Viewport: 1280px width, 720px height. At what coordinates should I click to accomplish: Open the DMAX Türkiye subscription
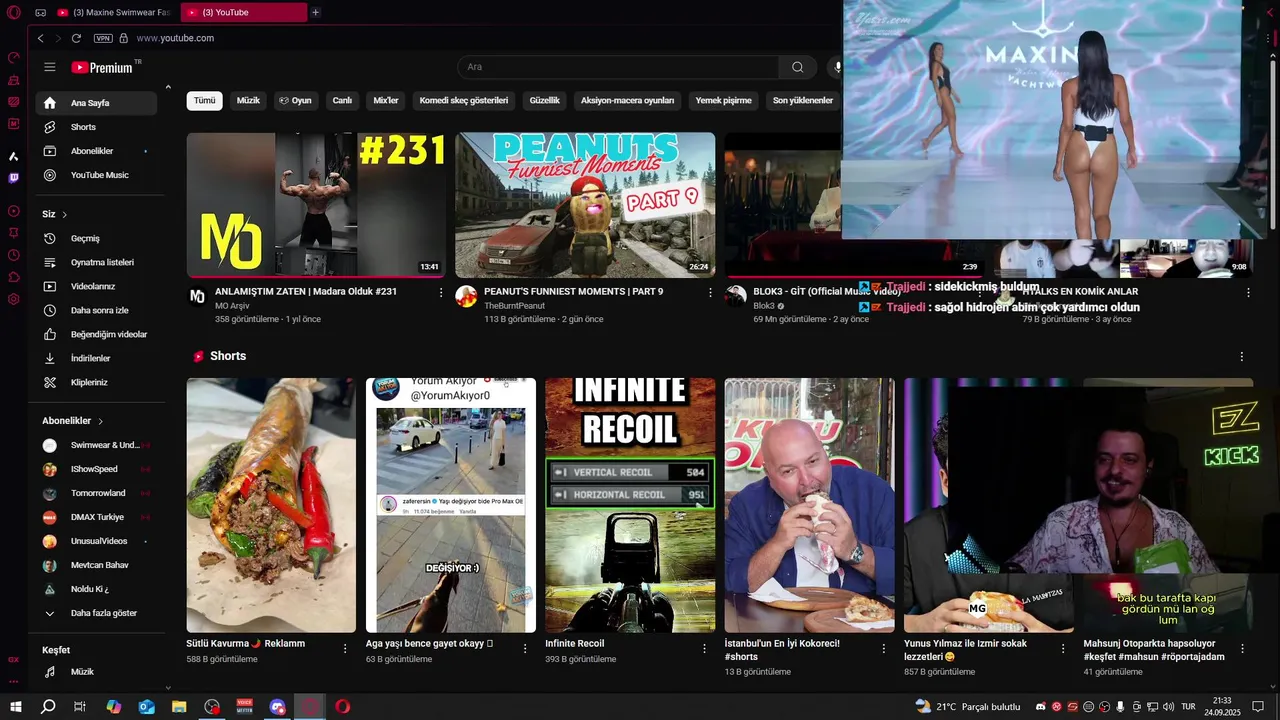(96, 517)
